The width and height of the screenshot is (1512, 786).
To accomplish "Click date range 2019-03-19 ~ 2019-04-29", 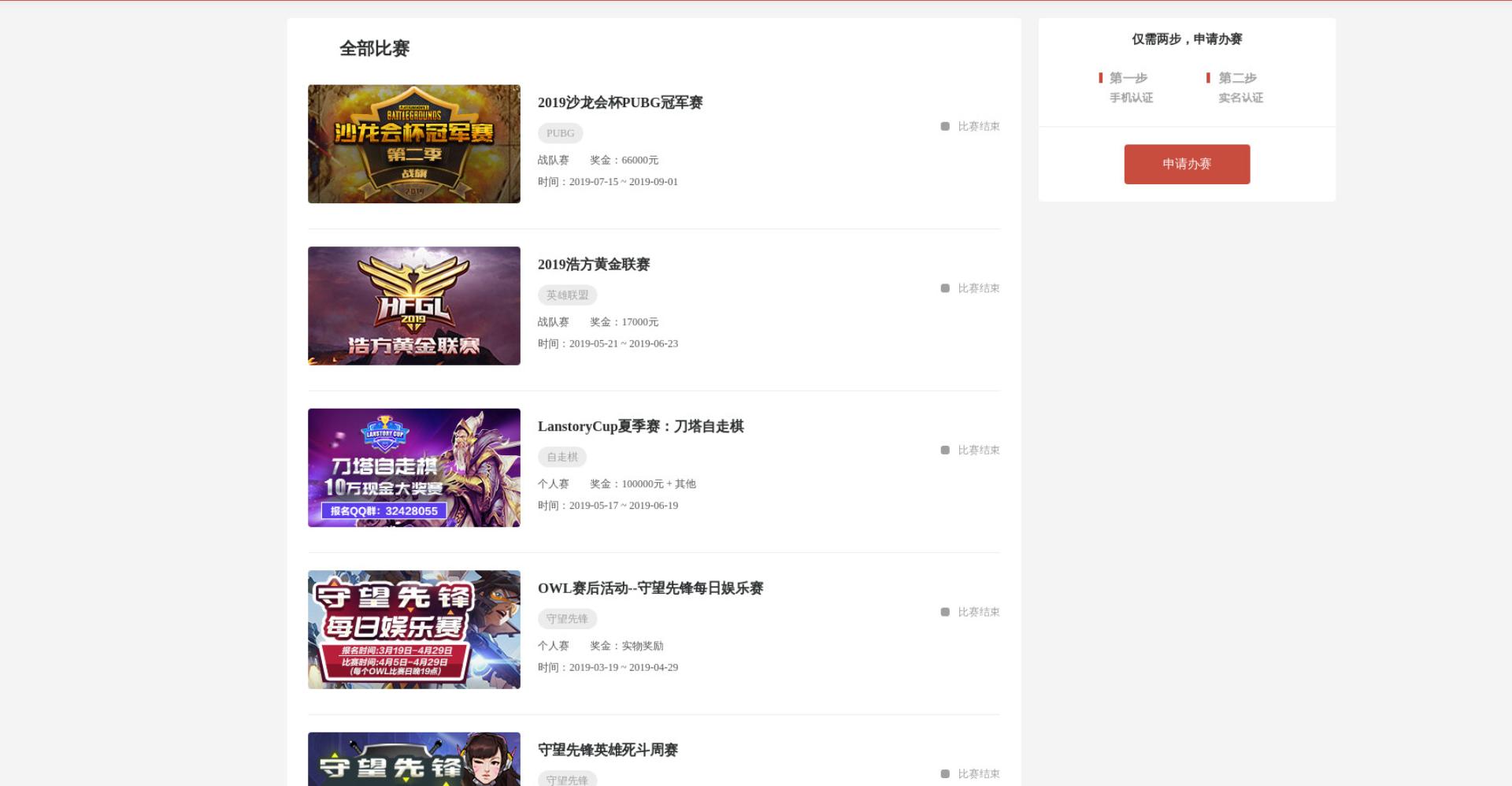I will [x=624, y=667].
